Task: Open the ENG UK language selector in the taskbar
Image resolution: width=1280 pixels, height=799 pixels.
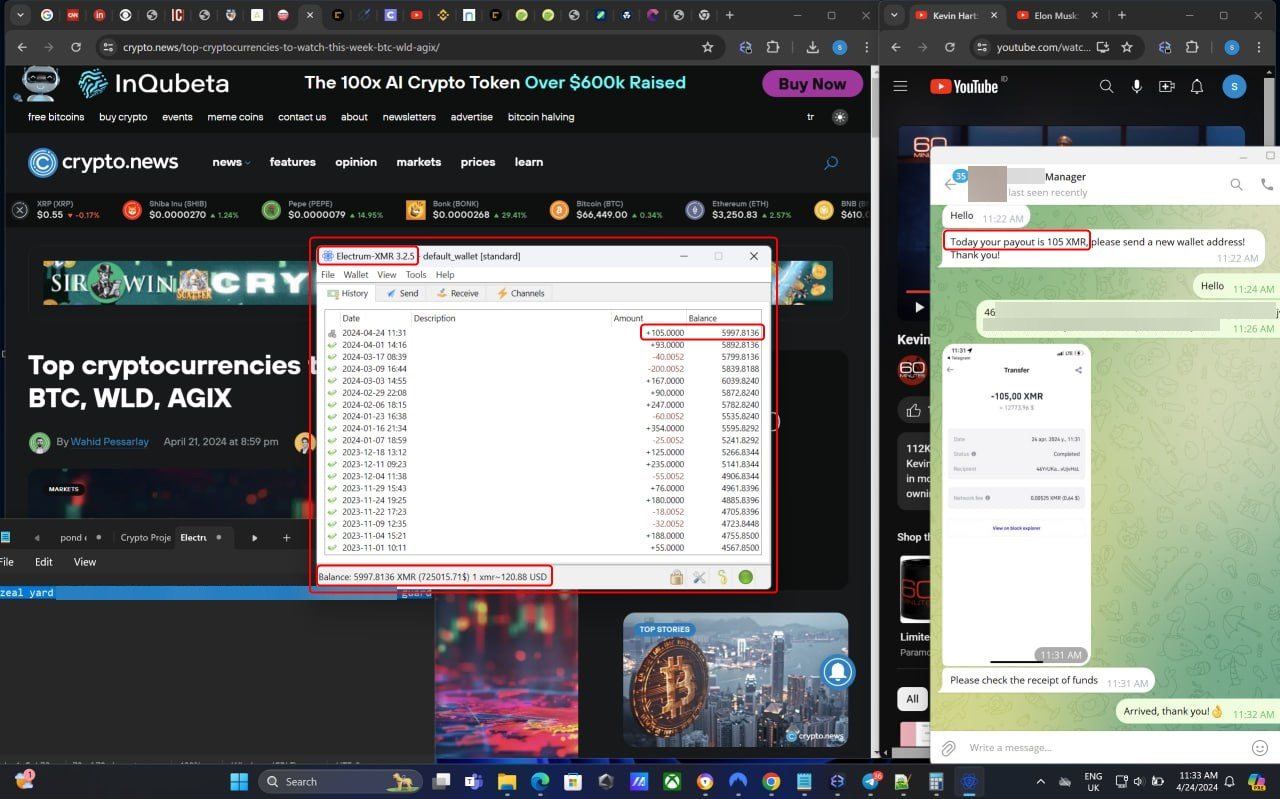Action: [x=1092, y=781]
